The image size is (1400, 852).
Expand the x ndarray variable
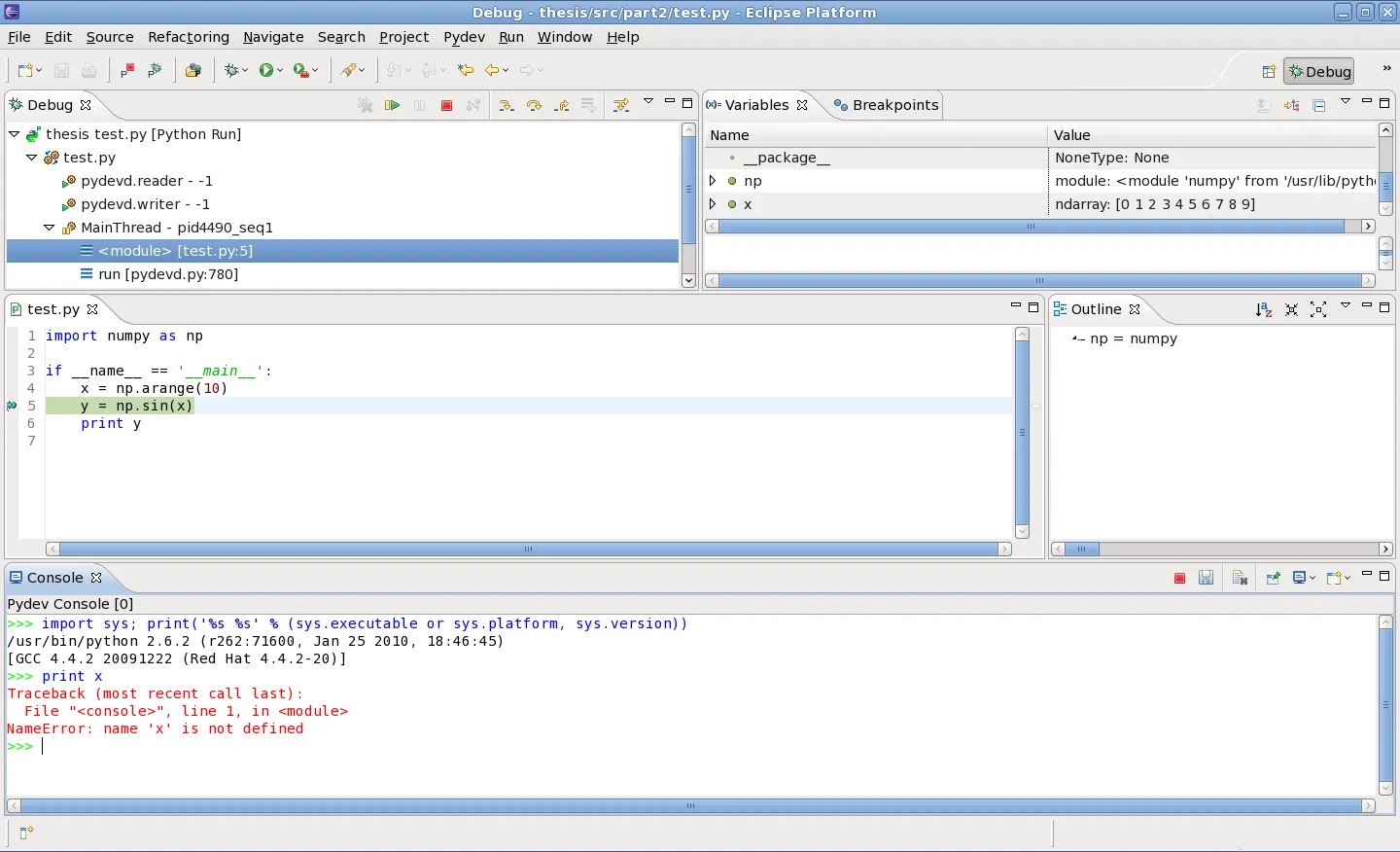click(x=713, y=204)
